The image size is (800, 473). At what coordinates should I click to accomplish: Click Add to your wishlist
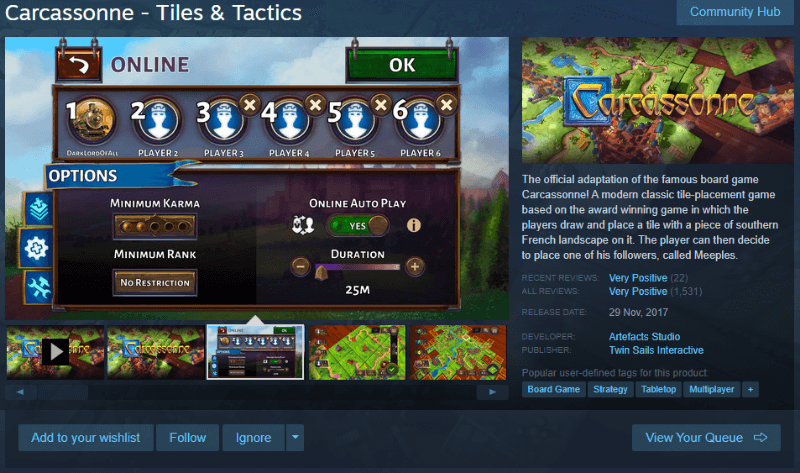(86, 437)
